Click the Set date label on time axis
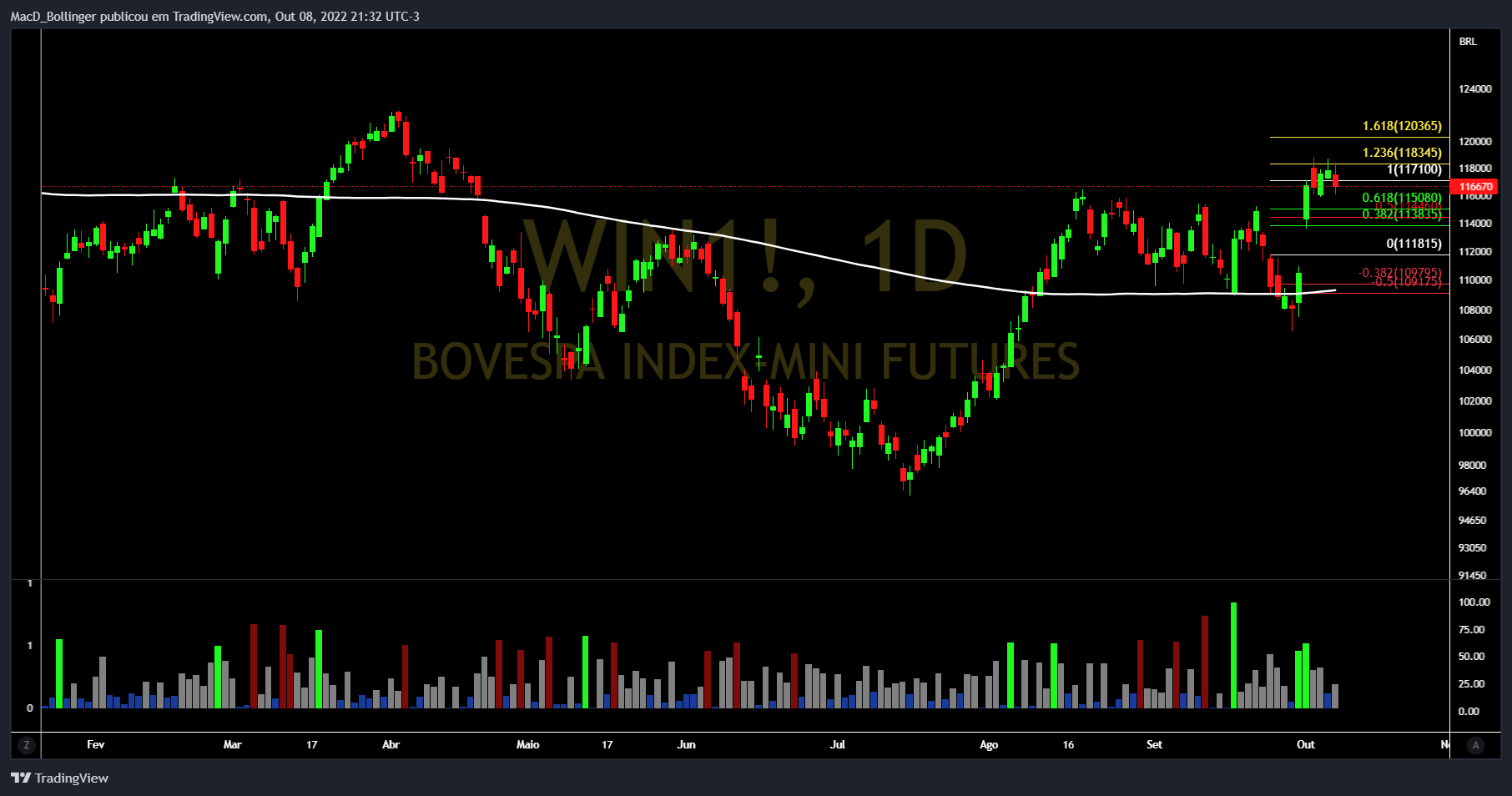Screen dimensions: 1512x796 (1154, 745)
